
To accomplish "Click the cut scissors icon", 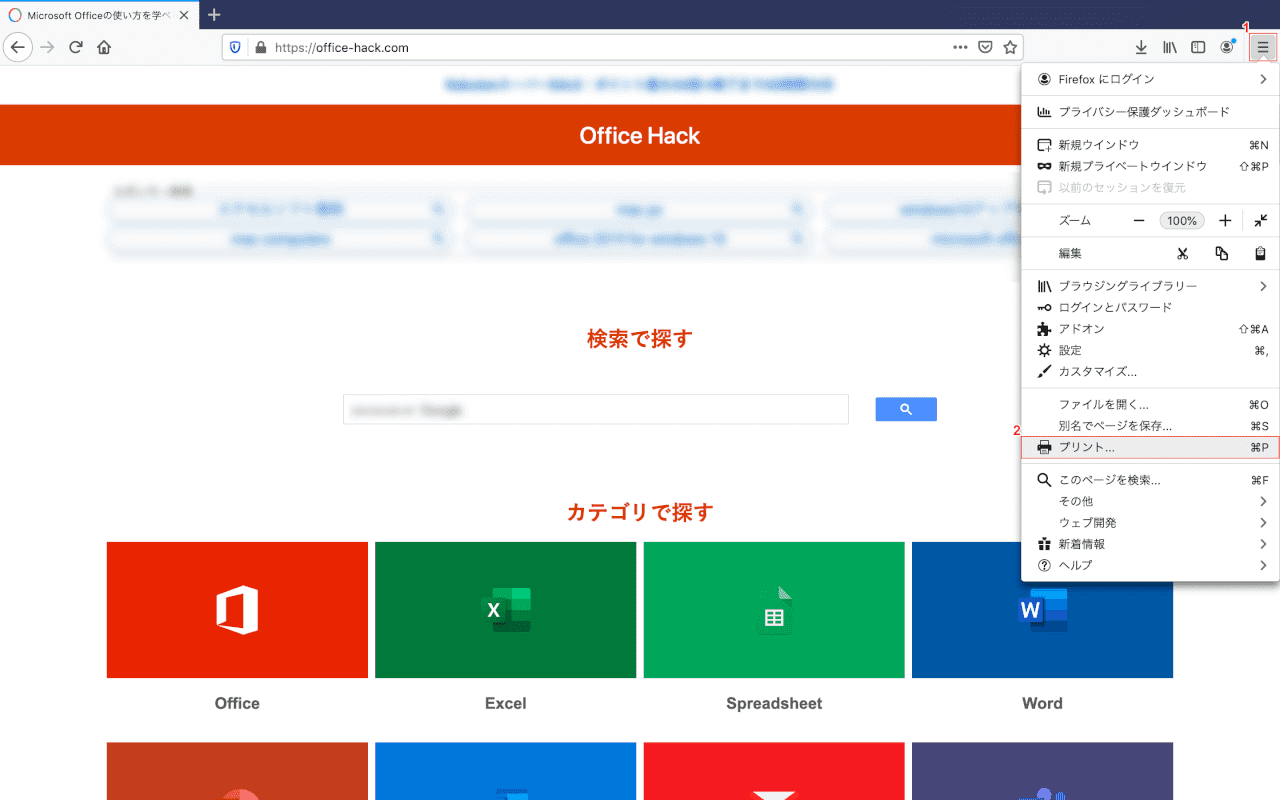I will click(1182, 253).
